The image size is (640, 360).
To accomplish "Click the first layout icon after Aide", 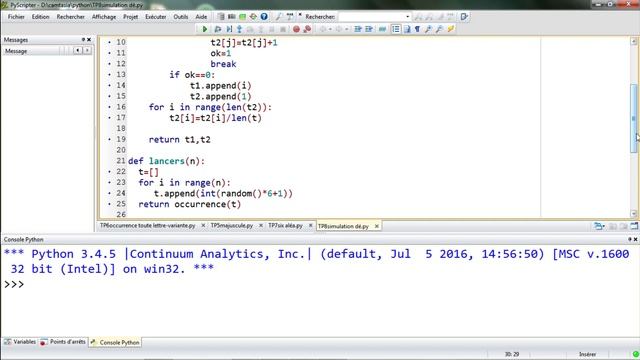I will pos(221,17).
